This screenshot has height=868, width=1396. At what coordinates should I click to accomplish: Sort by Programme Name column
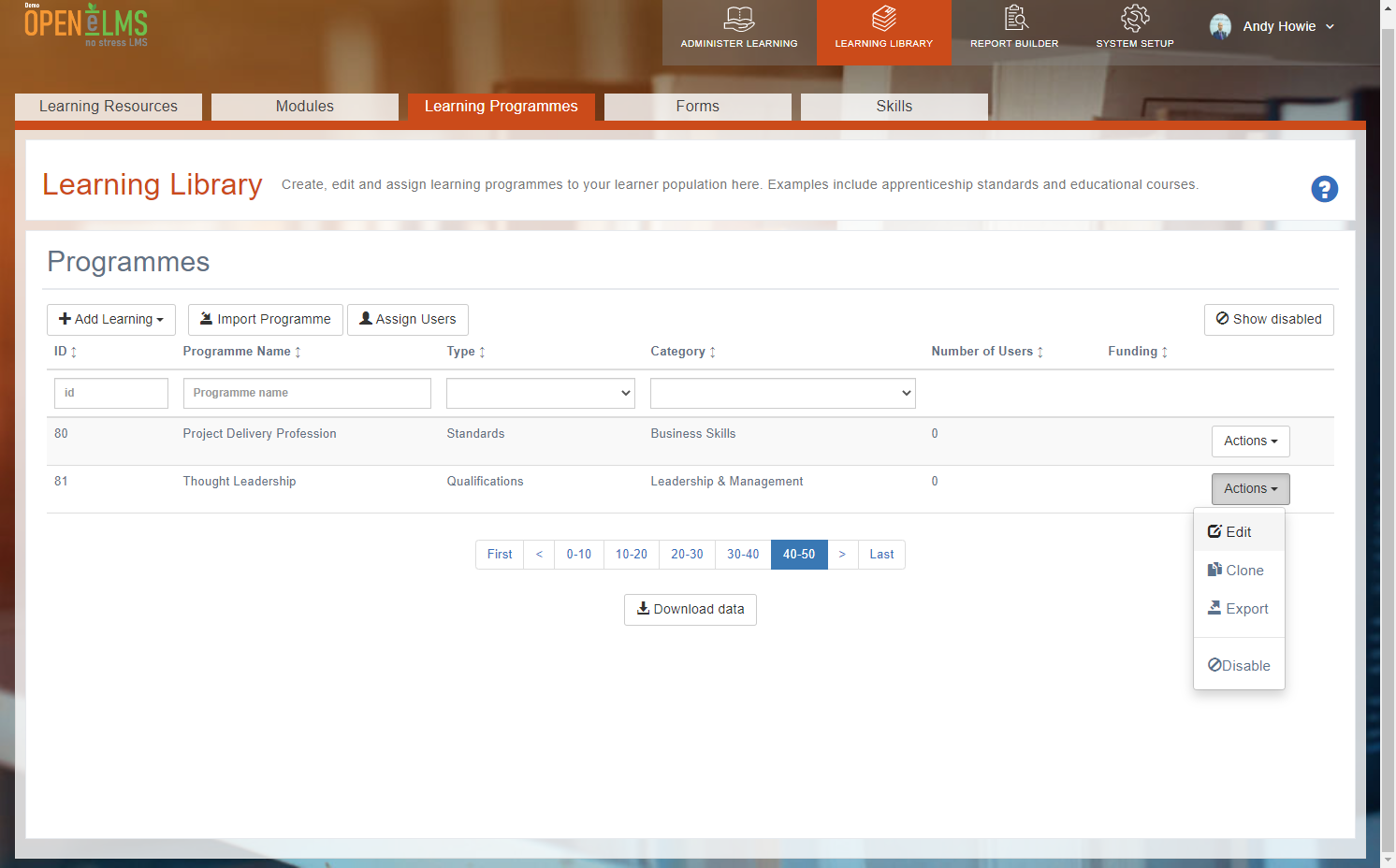pyautogui.click(x=242, y=352)
